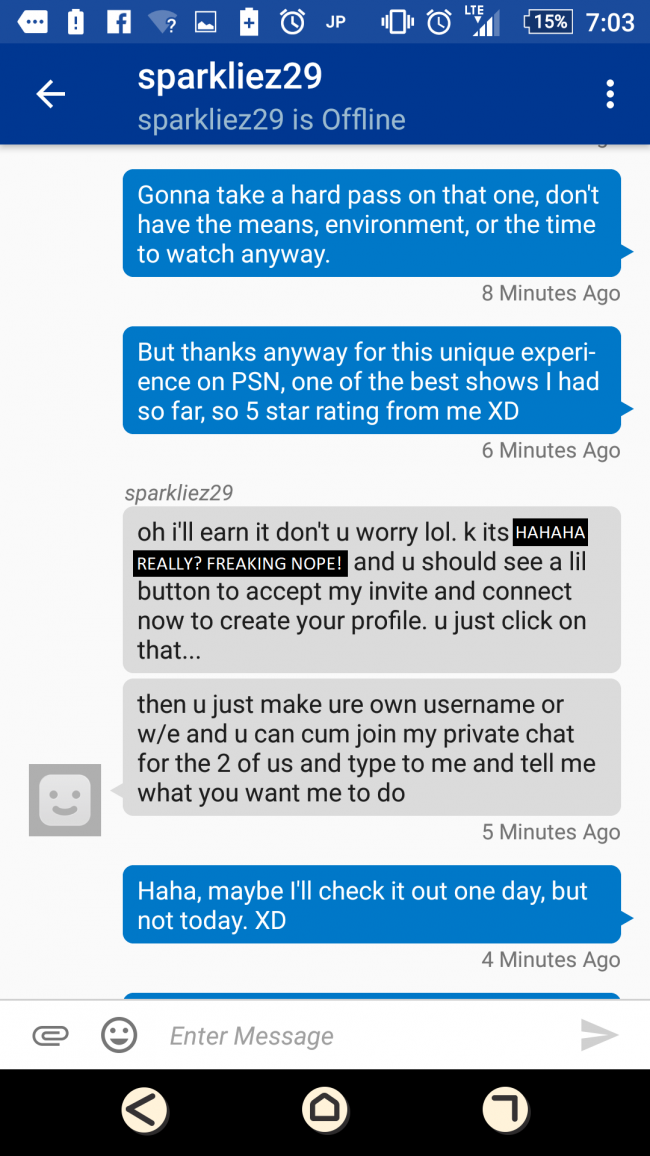Tap the Facebook notification icon in status bar
The image size is (650, 1156).
pos(118,22)
